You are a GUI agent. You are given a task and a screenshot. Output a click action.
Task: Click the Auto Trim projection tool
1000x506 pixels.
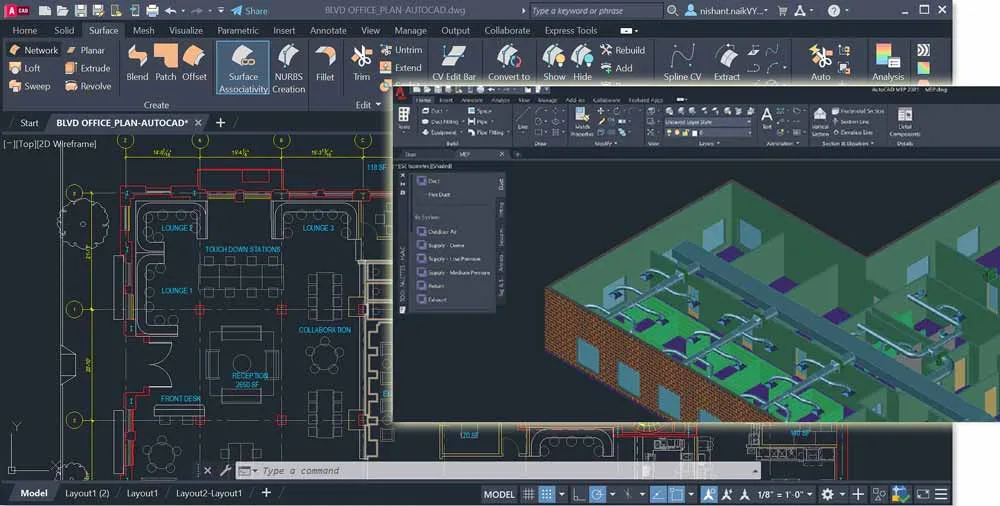(x=820, y=63)
